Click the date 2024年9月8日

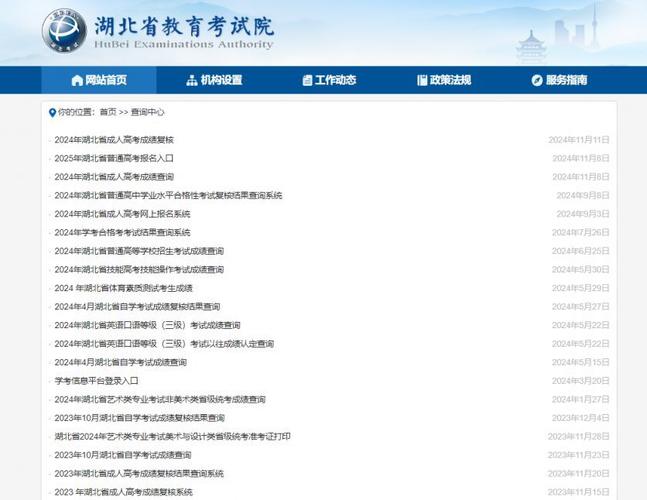(583, 196)
